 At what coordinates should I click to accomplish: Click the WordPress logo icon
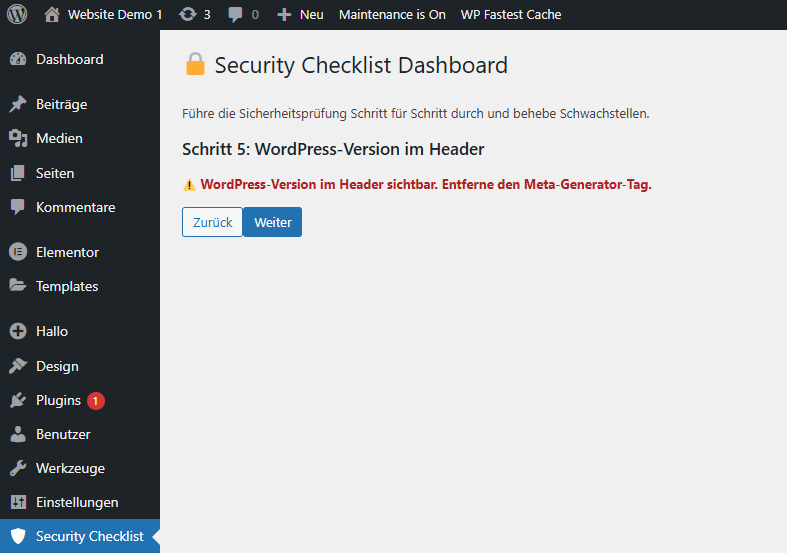tap(17, 15)
